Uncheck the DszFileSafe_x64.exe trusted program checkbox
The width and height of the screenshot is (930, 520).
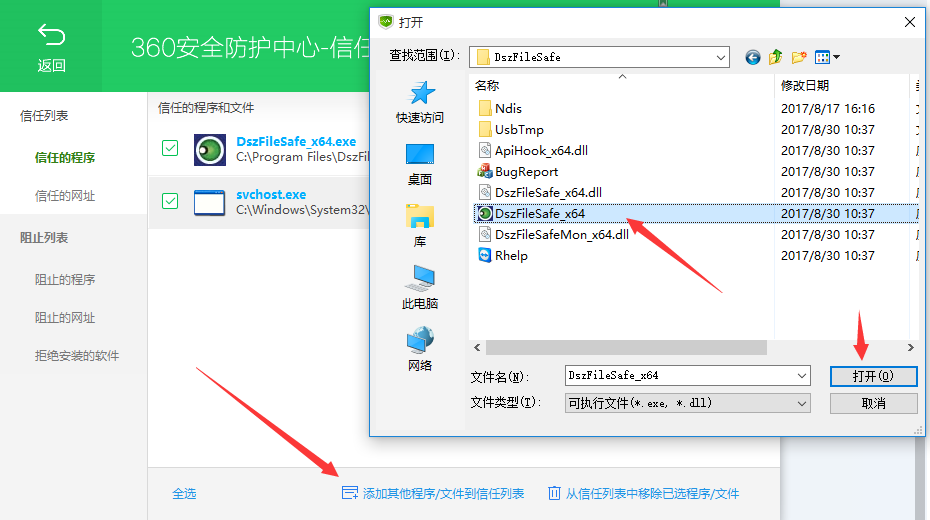coord(170,149)
